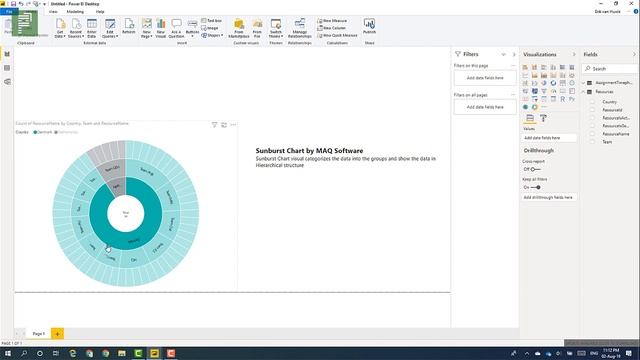Switch to Report view in left sidebar
640x360 pixels.
click(7, 54)
